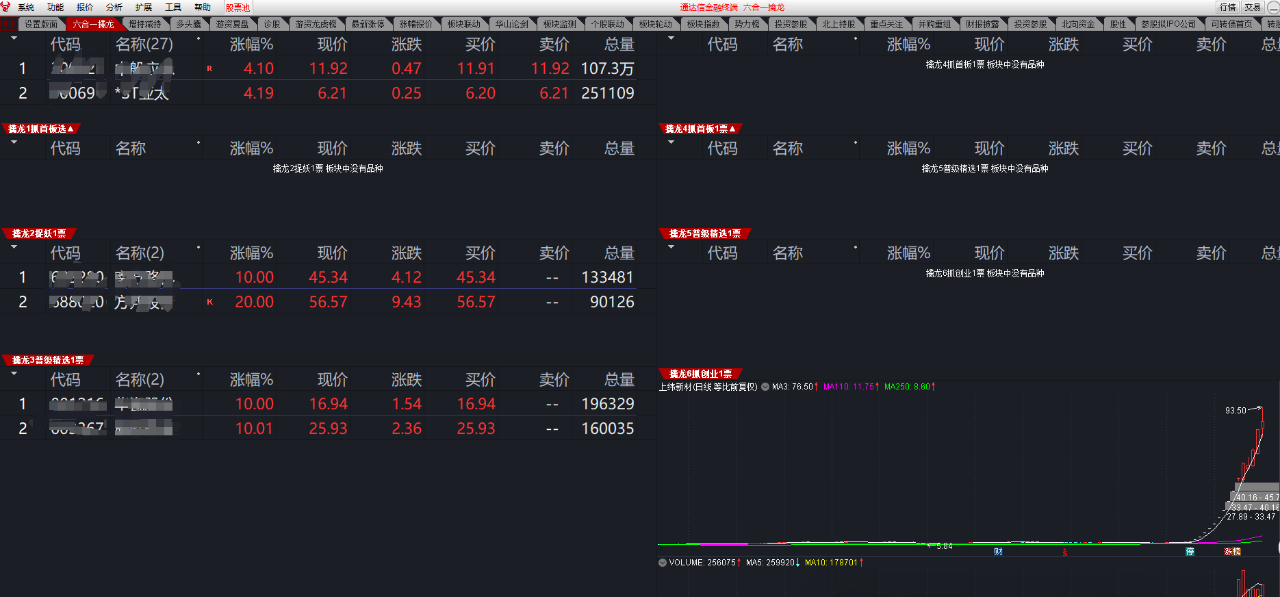Expand the 擒龙1抓首板选 panel label
Image resolution: width=1280 pixels, height=597 pixels.
tap(41, 128)
